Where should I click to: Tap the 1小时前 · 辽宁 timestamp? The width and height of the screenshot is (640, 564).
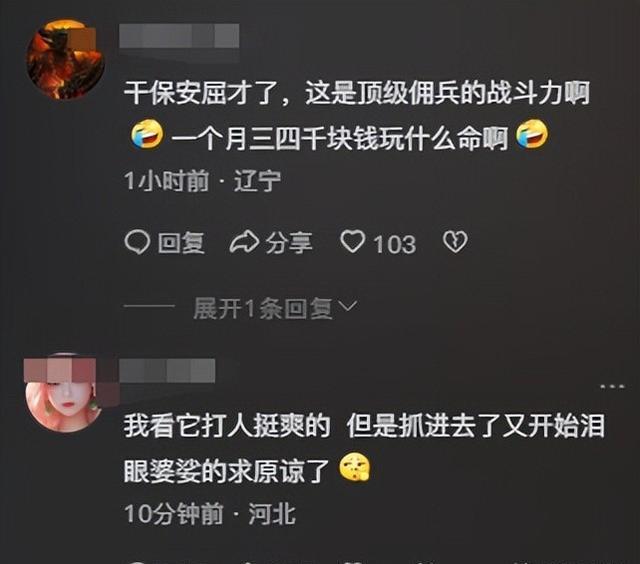click(x=203, y=181)
